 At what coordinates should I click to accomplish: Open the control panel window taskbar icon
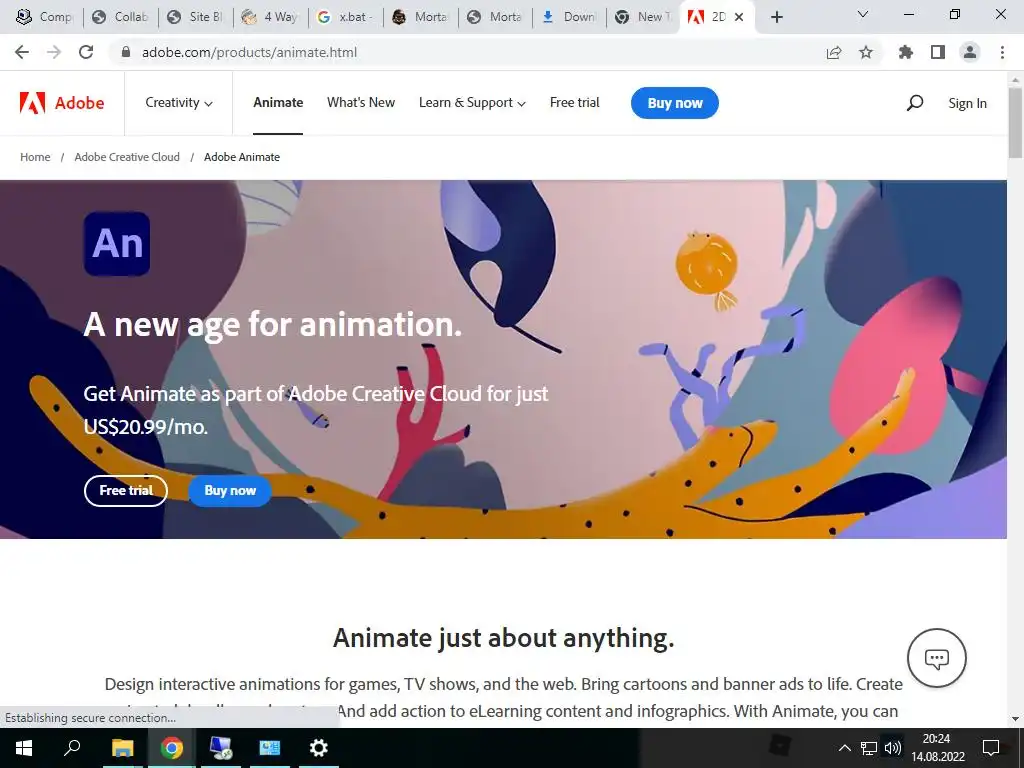point(270,748)
